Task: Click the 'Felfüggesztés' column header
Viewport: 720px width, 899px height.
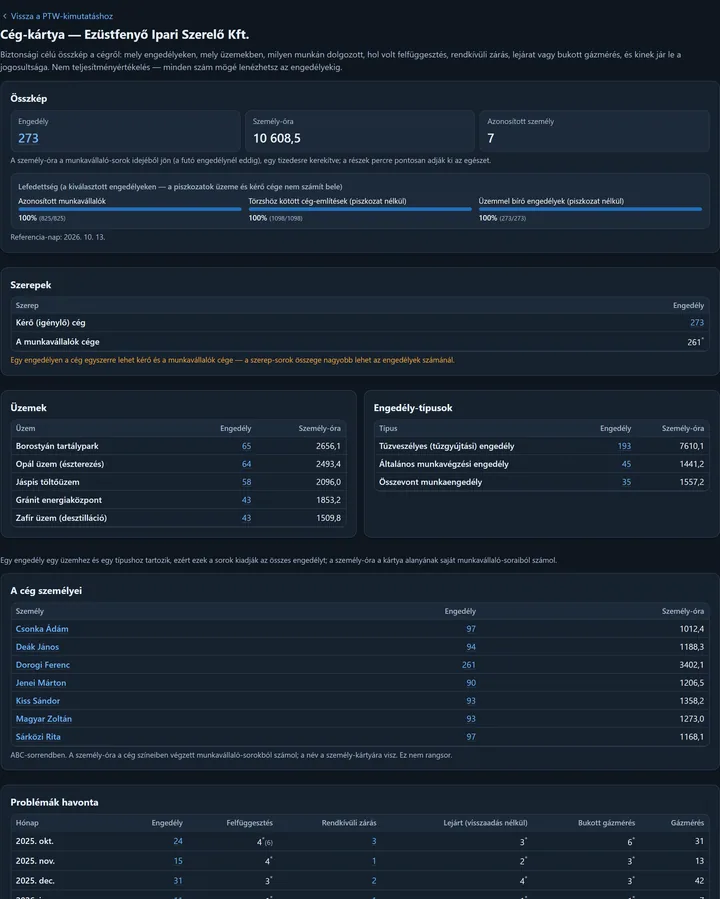Action: point(249,823)
